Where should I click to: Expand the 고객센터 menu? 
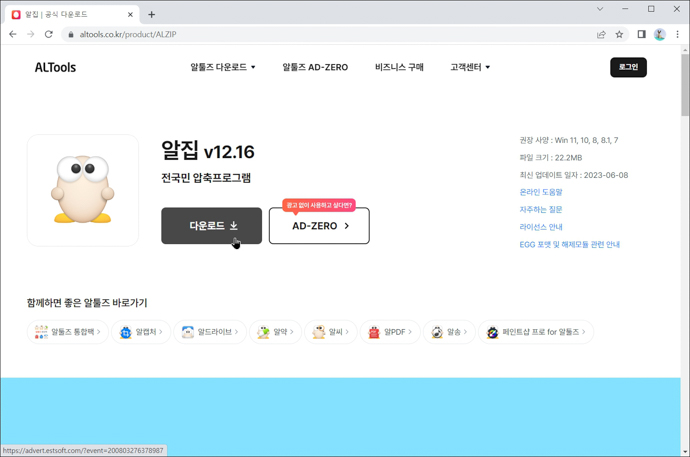pos(470,67)
